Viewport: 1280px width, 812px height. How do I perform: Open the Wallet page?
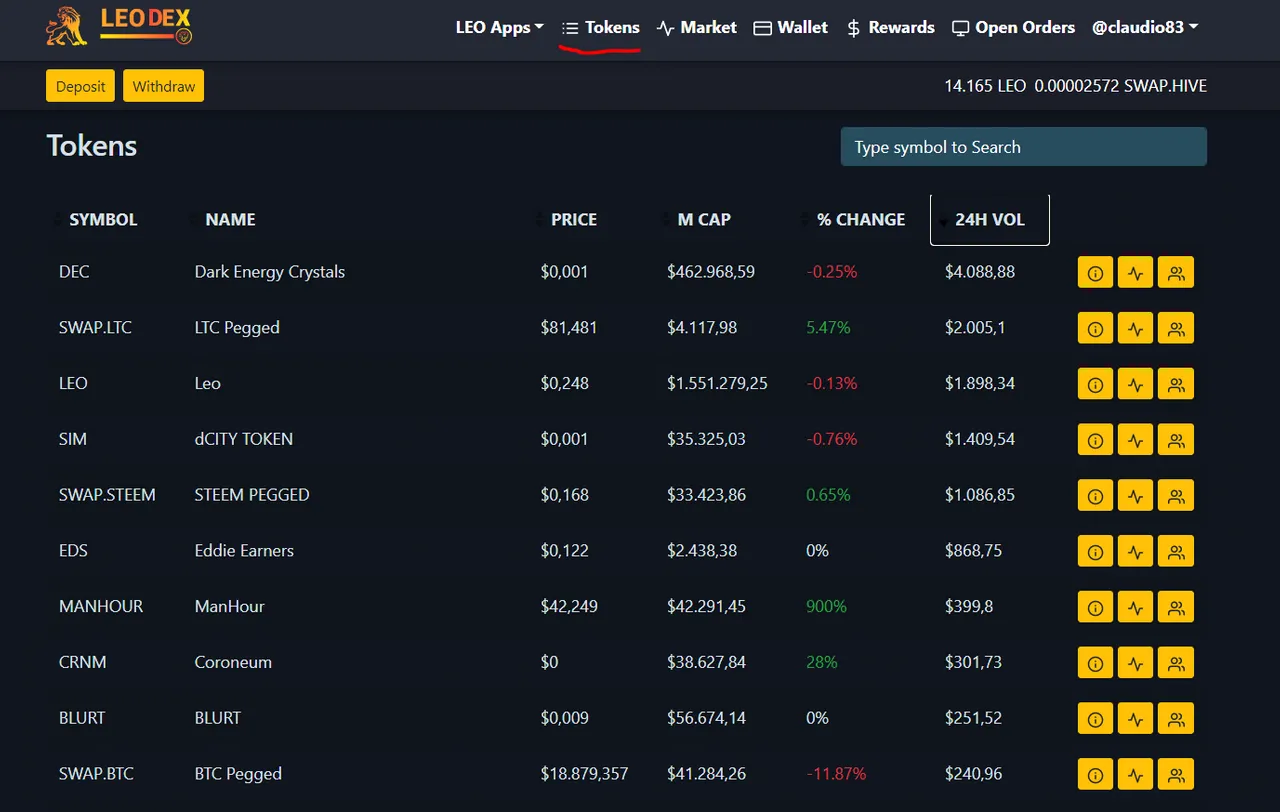tap(790, 28)
